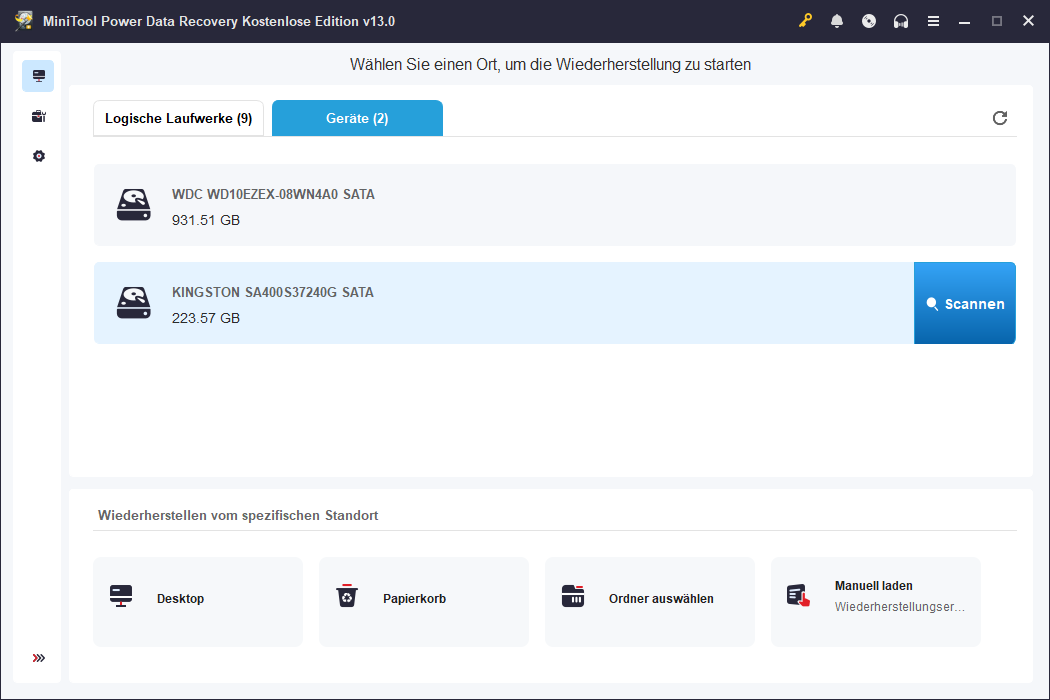This screenshot has height=700, width=1050.
Task: Recover from Desktop location
Action: [198, 602]
